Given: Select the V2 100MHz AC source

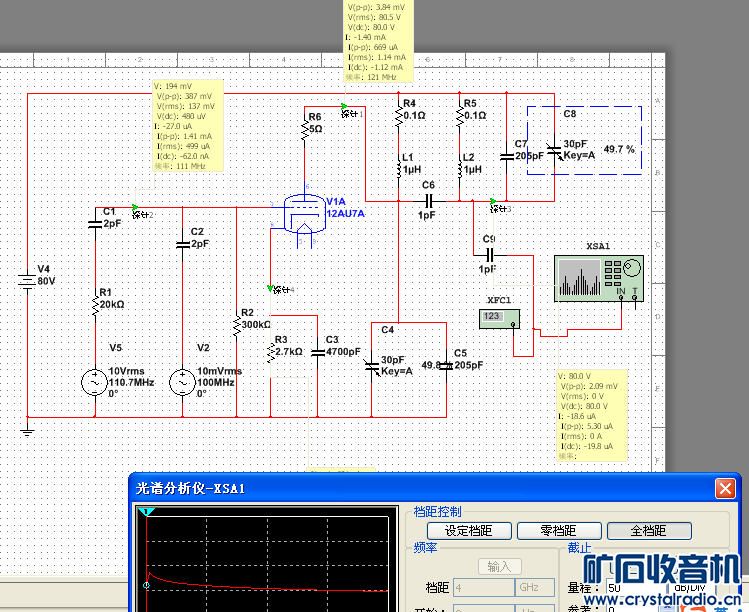Looking at the screenshot, I should click(182, 381).
